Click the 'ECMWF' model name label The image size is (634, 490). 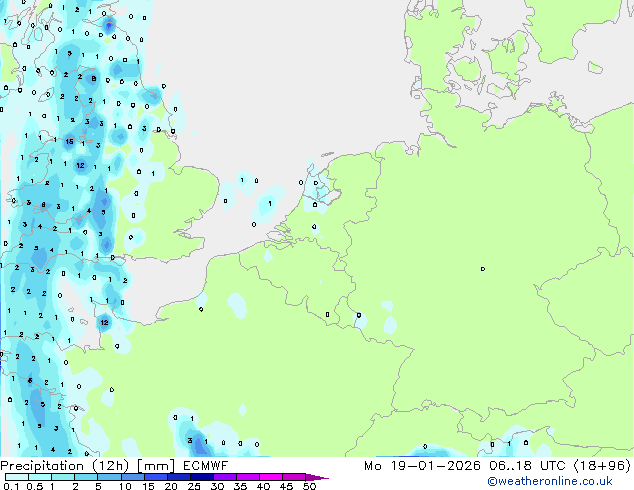tap(205, 466)
